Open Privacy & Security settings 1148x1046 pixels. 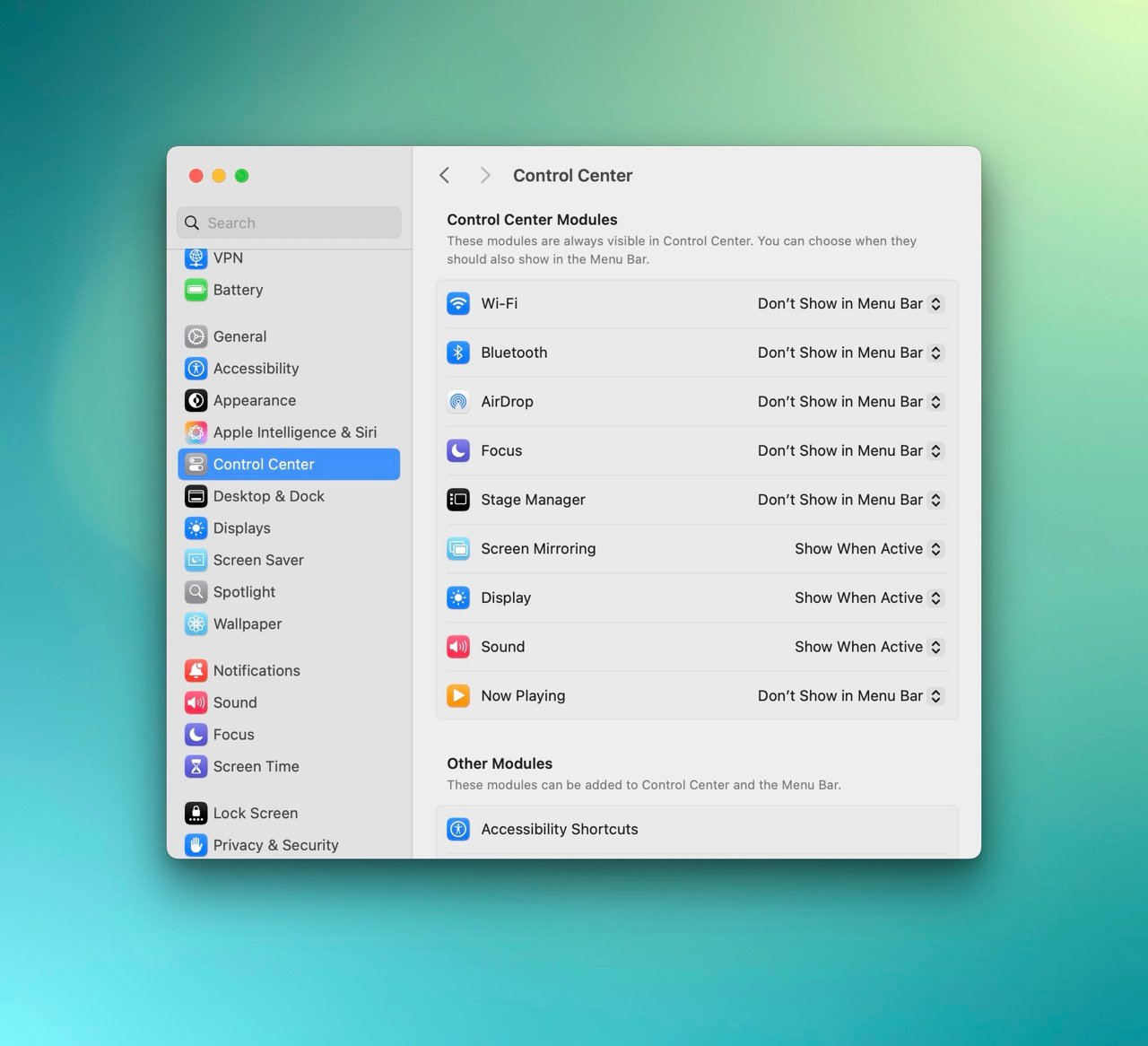click(x=289, y=845)
